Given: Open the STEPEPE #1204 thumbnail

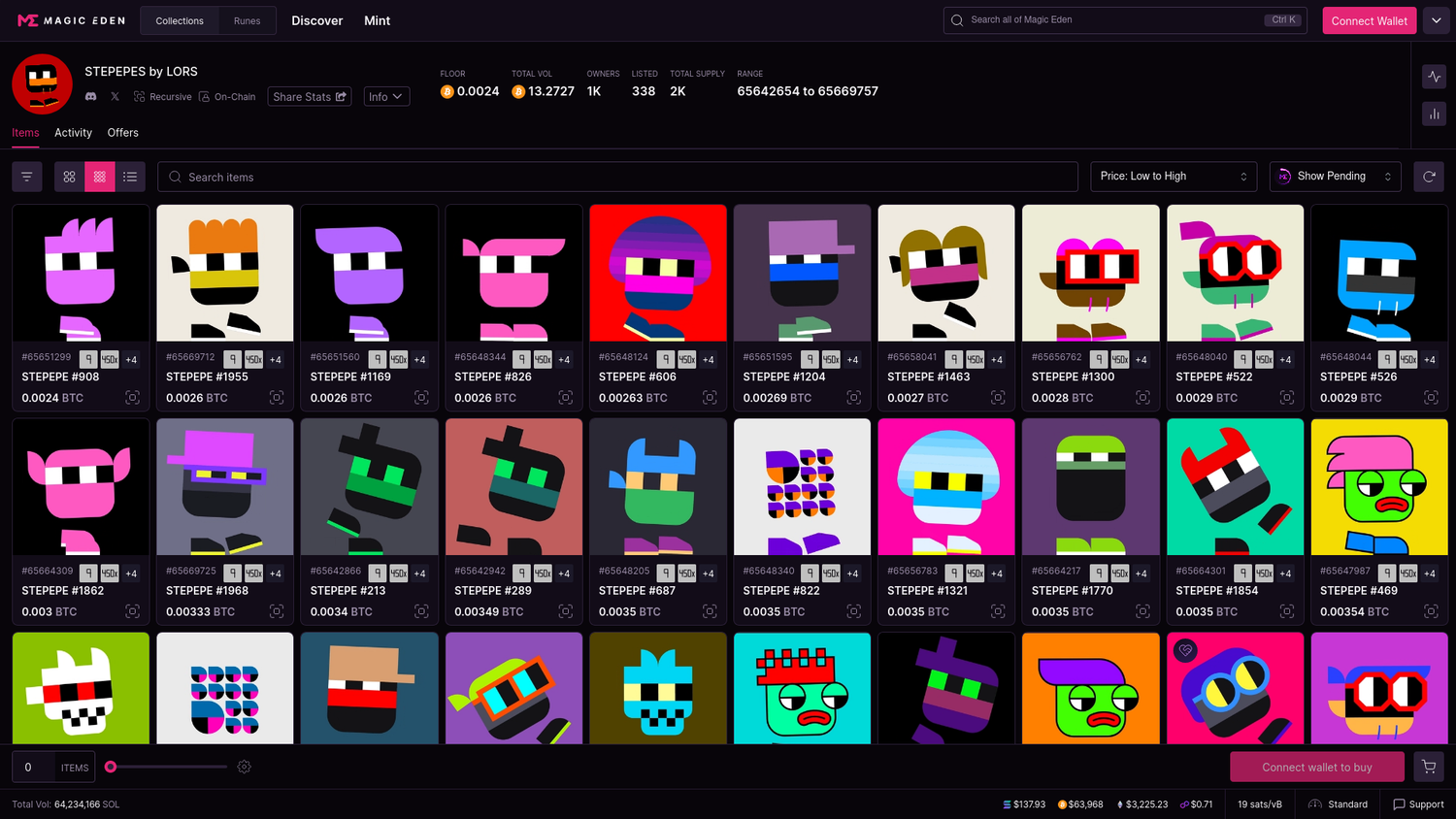Looking at the screenshot, I should coord(802,273).
